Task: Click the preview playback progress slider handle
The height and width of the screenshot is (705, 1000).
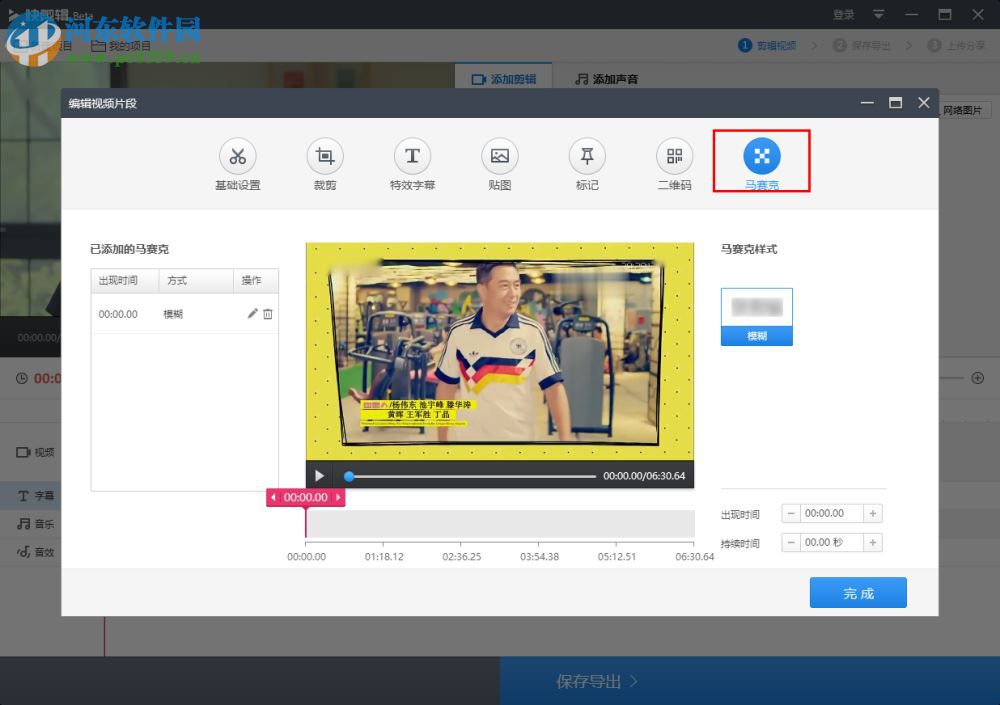Action: [349, 476]
